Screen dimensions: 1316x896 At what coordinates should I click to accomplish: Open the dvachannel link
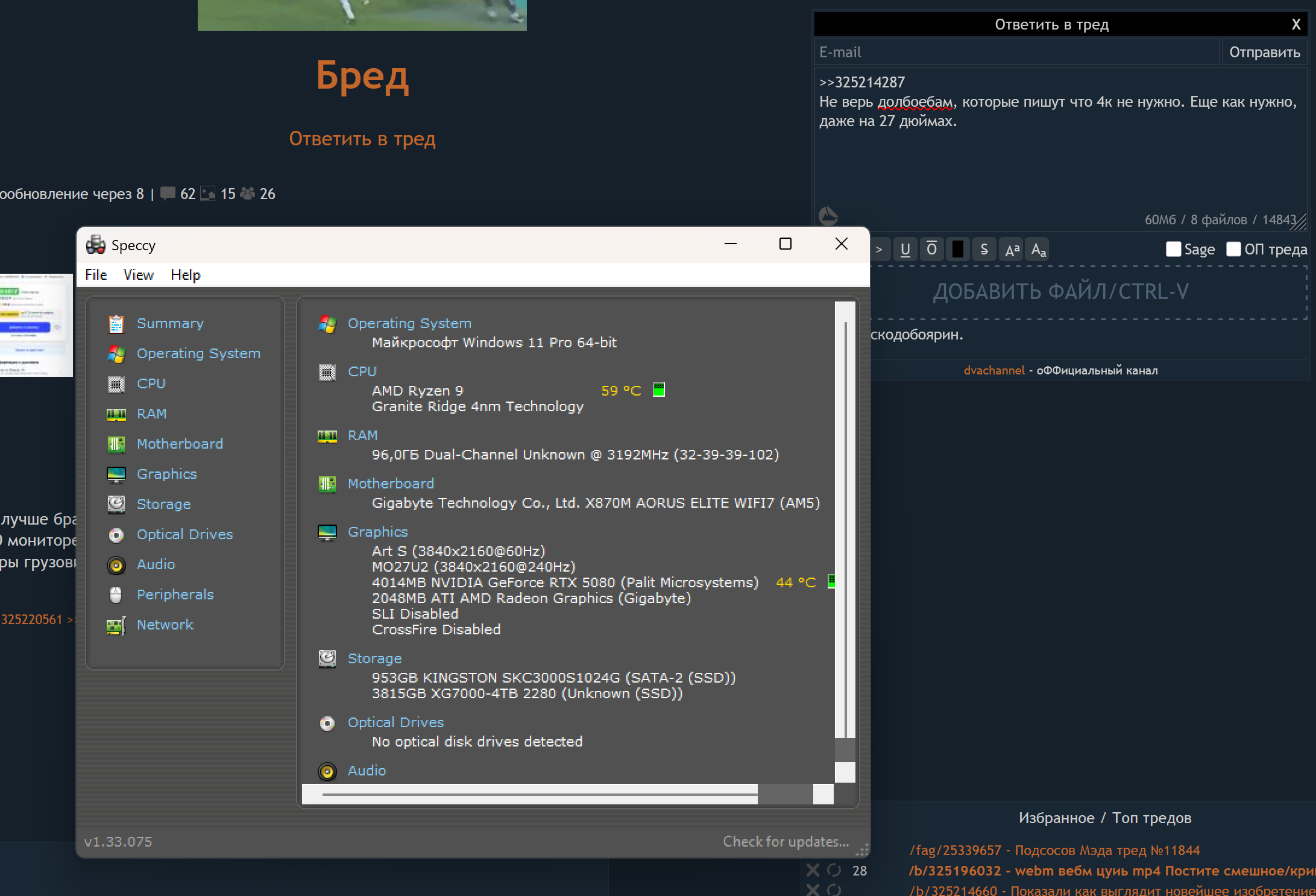[x=993, y=370]
